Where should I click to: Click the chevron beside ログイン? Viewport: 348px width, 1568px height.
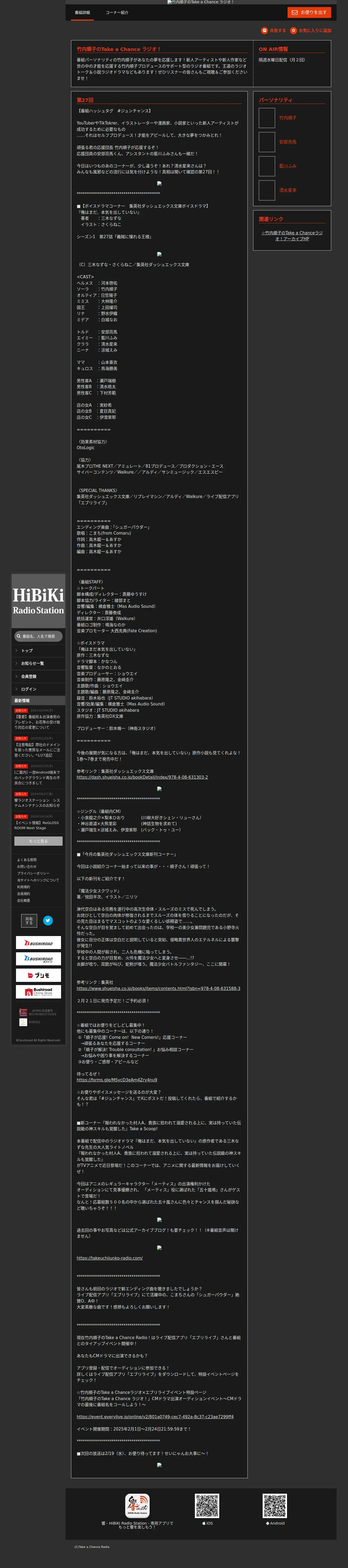17,689
